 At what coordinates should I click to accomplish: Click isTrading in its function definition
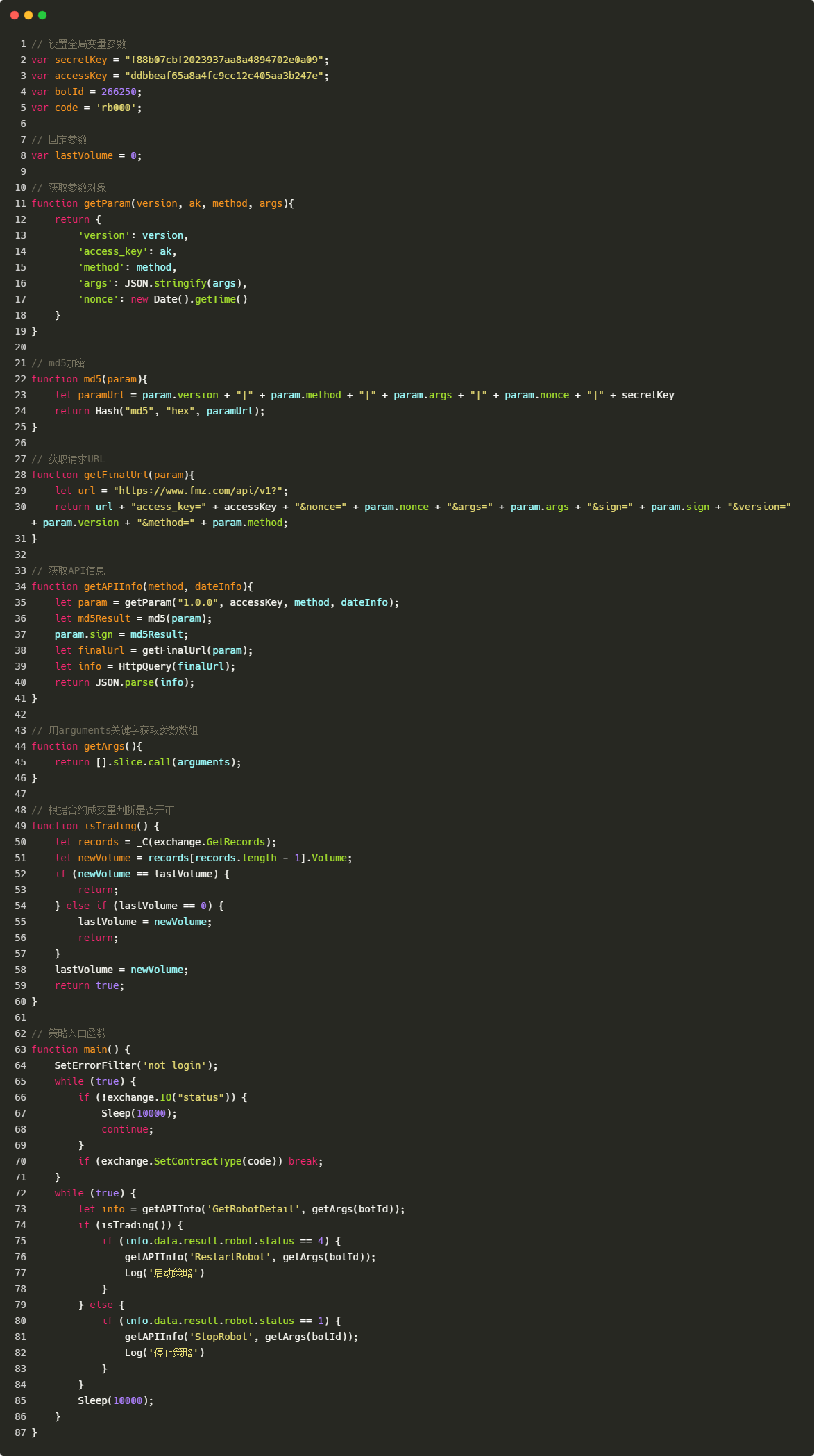[110, 826]
